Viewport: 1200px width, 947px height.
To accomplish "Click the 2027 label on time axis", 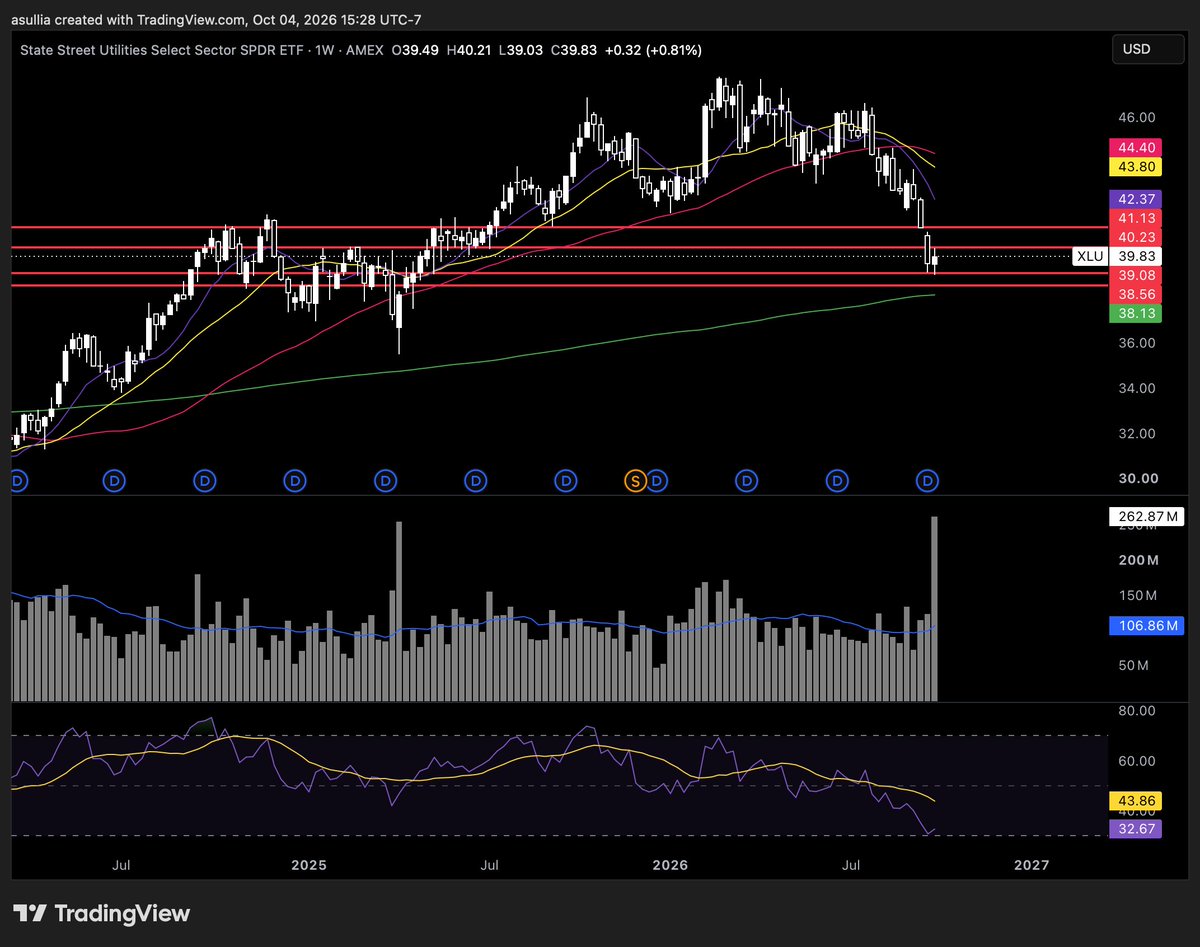I will 1031,864.
